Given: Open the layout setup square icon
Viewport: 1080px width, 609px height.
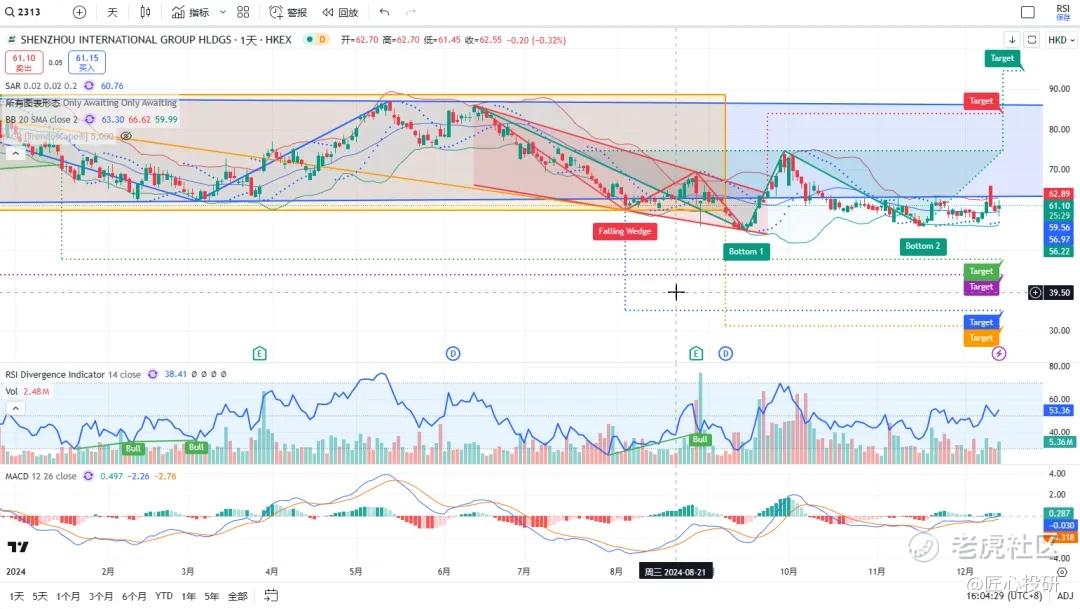Looking at the screenshot, I should click(1028, 12).
